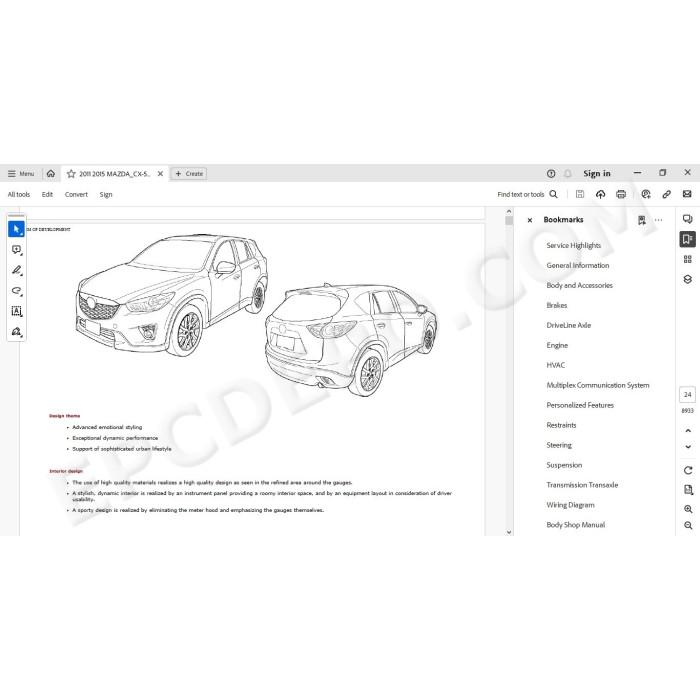Open HVAC bookmark
Image resolution: width=700 pixels, height=700 pixels.
pos(556,365)
